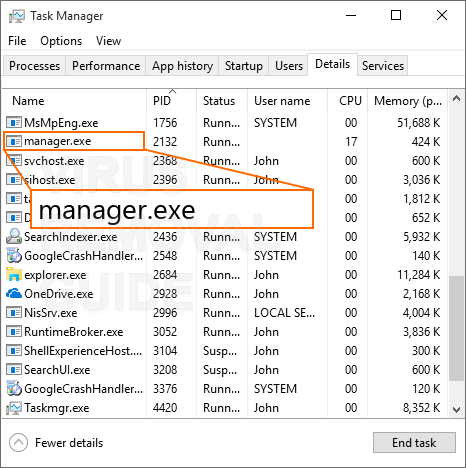The height and width of the screenshot is (468, 466).
Task: Click the Taskmgr.exe process icon
Action: tap(14, 408)
